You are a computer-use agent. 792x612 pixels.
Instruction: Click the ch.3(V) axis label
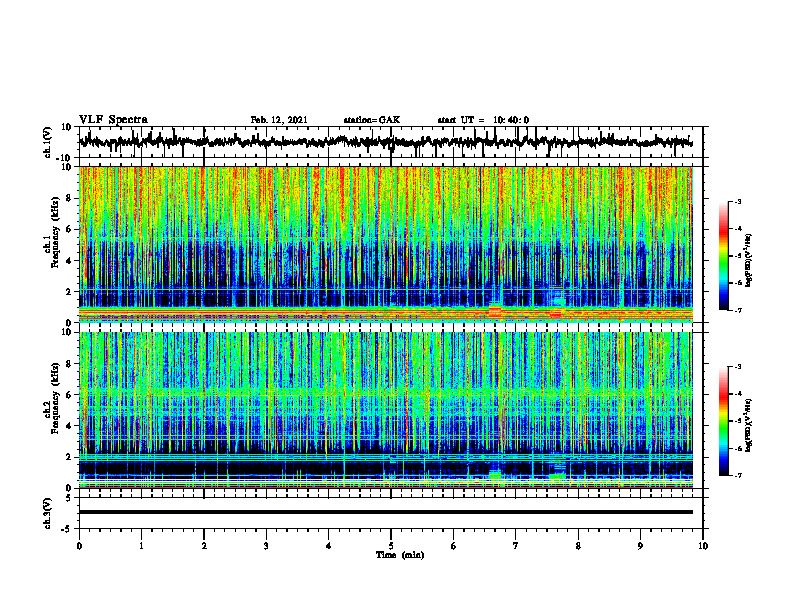coord(48,513)
